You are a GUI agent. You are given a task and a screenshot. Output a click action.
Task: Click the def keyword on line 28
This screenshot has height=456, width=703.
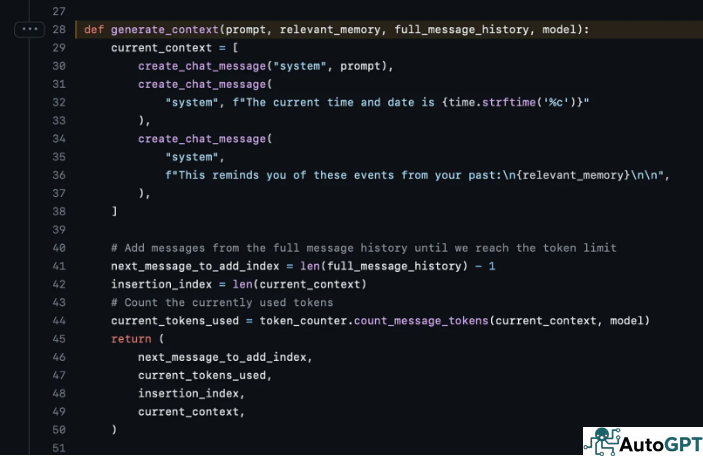(93, 30)
